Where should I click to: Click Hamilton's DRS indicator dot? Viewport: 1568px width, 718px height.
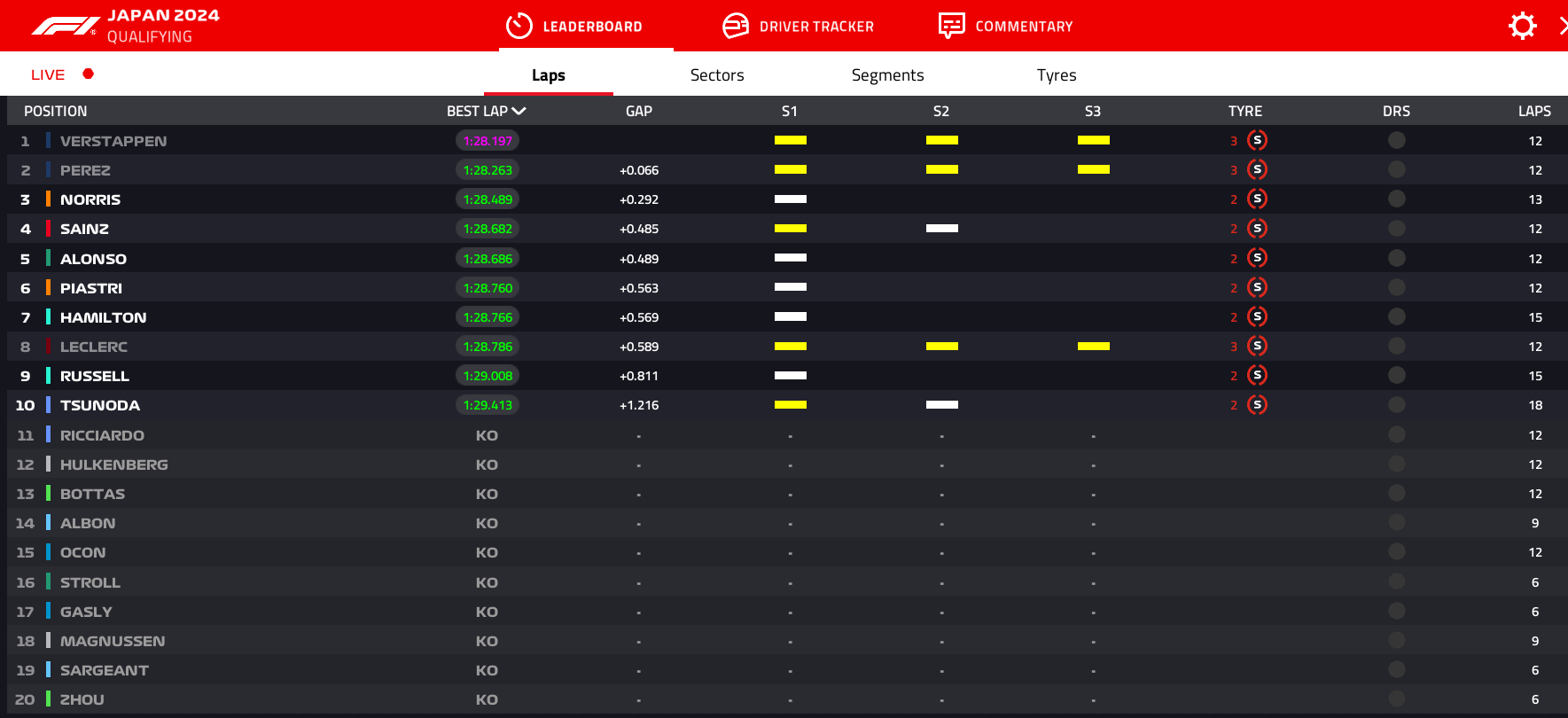click(x=1397, y=316)
